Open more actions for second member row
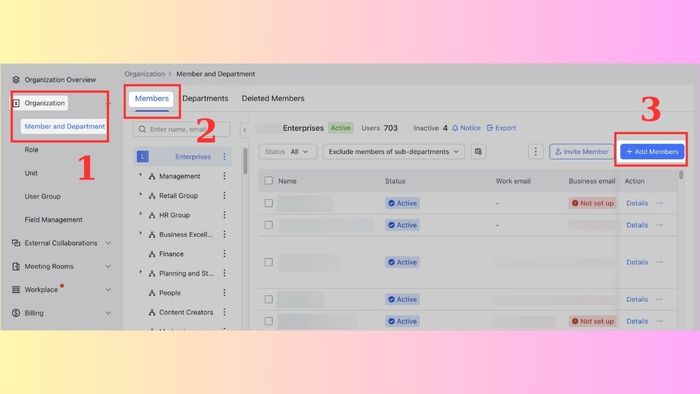 coord(659,225)
